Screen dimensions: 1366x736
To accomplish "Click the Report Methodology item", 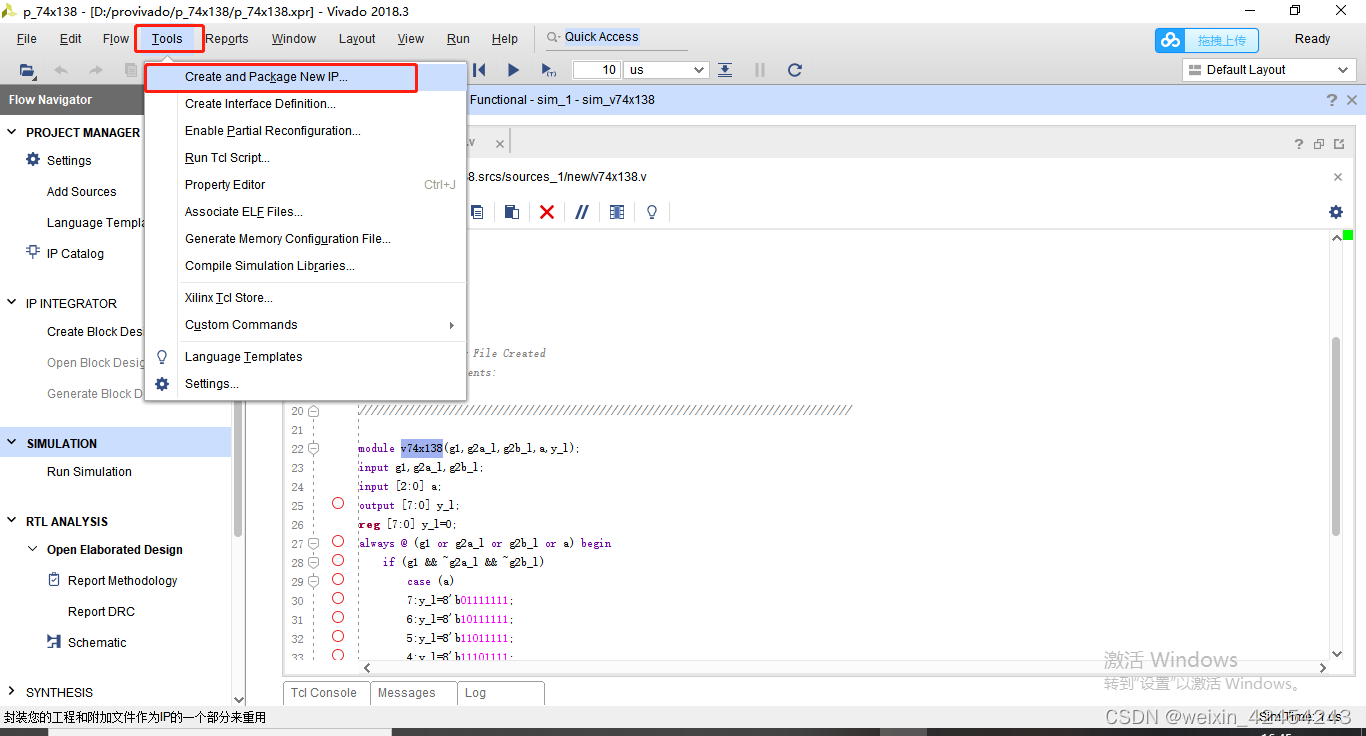I will [x=122, y=581].
